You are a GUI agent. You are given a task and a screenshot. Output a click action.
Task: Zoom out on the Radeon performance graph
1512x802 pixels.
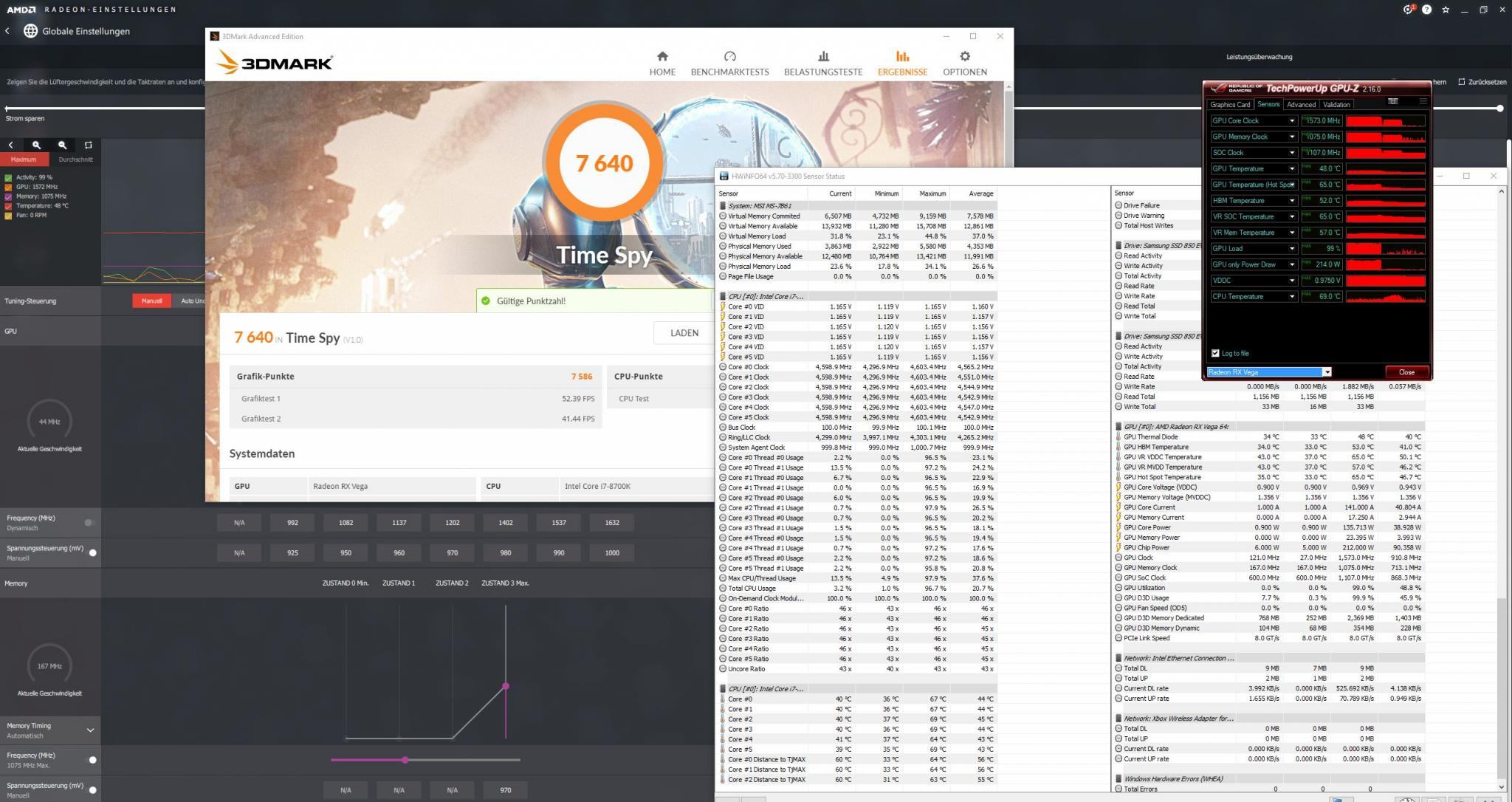[62, 145]
